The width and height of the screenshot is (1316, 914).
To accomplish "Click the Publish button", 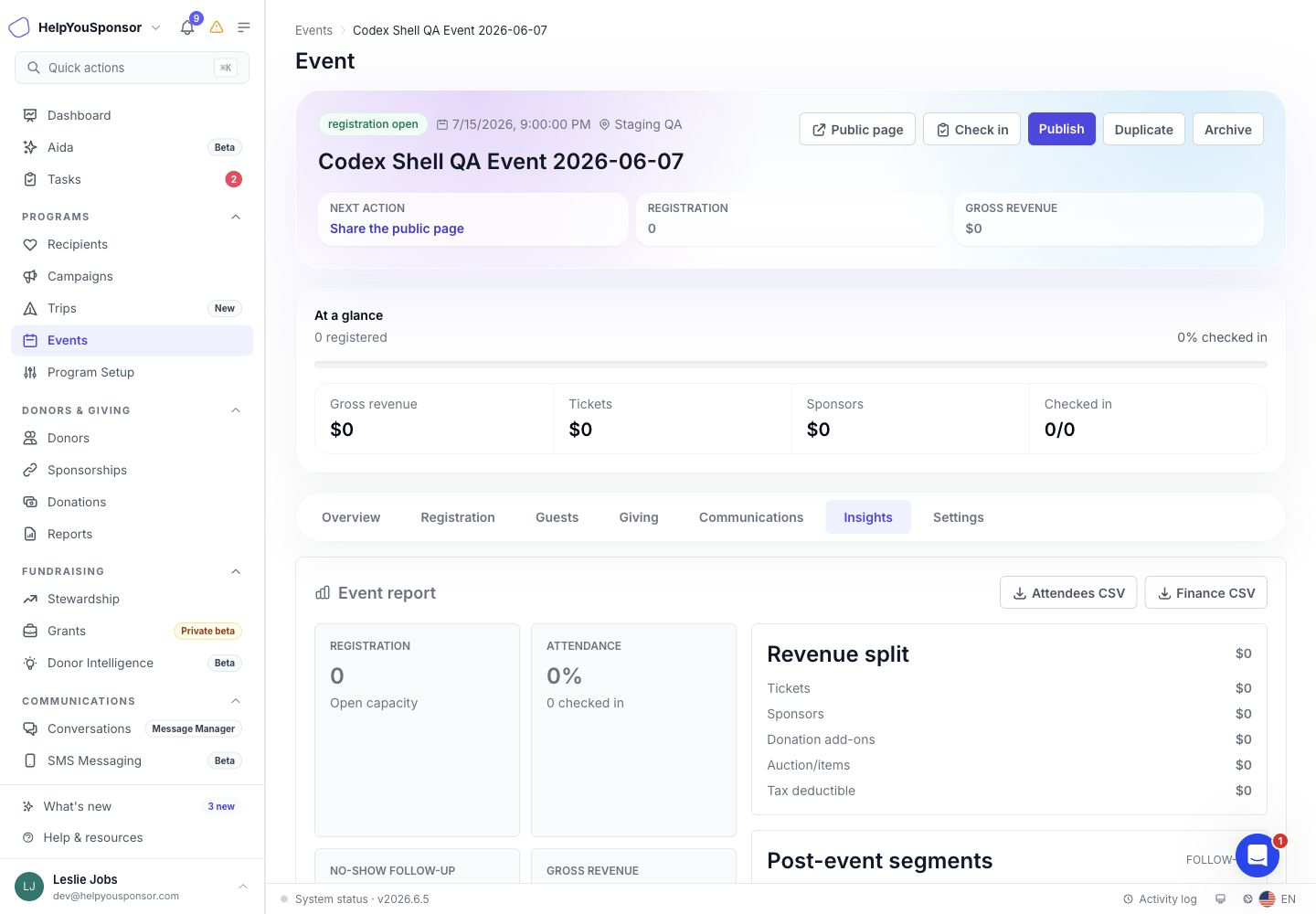I will [x=1061, y=129].
